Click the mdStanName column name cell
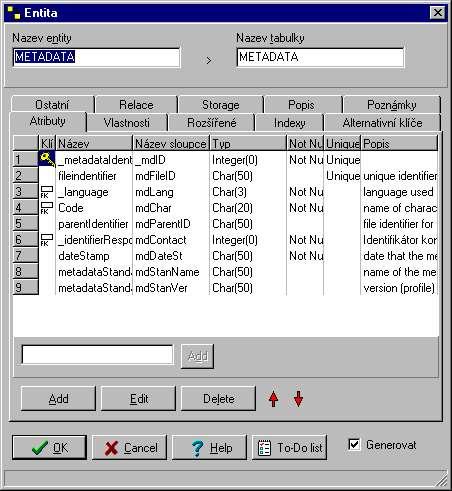The height and width of the screenshot is (491, 452). tap(171, 272)
